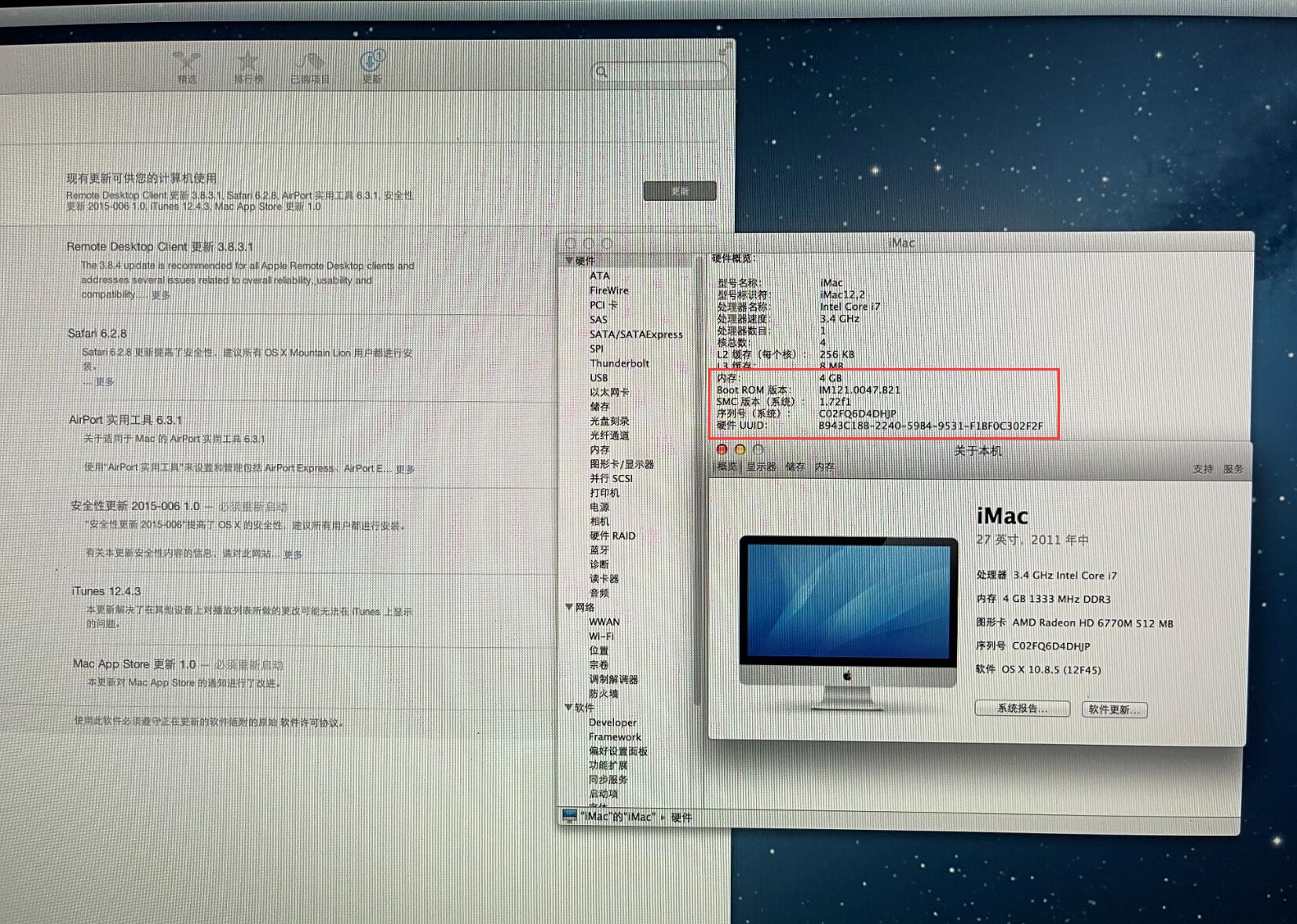Screen dimensions: 1297x924
Task: Click the 软件更新… button
Action: tap(1114, 709)
